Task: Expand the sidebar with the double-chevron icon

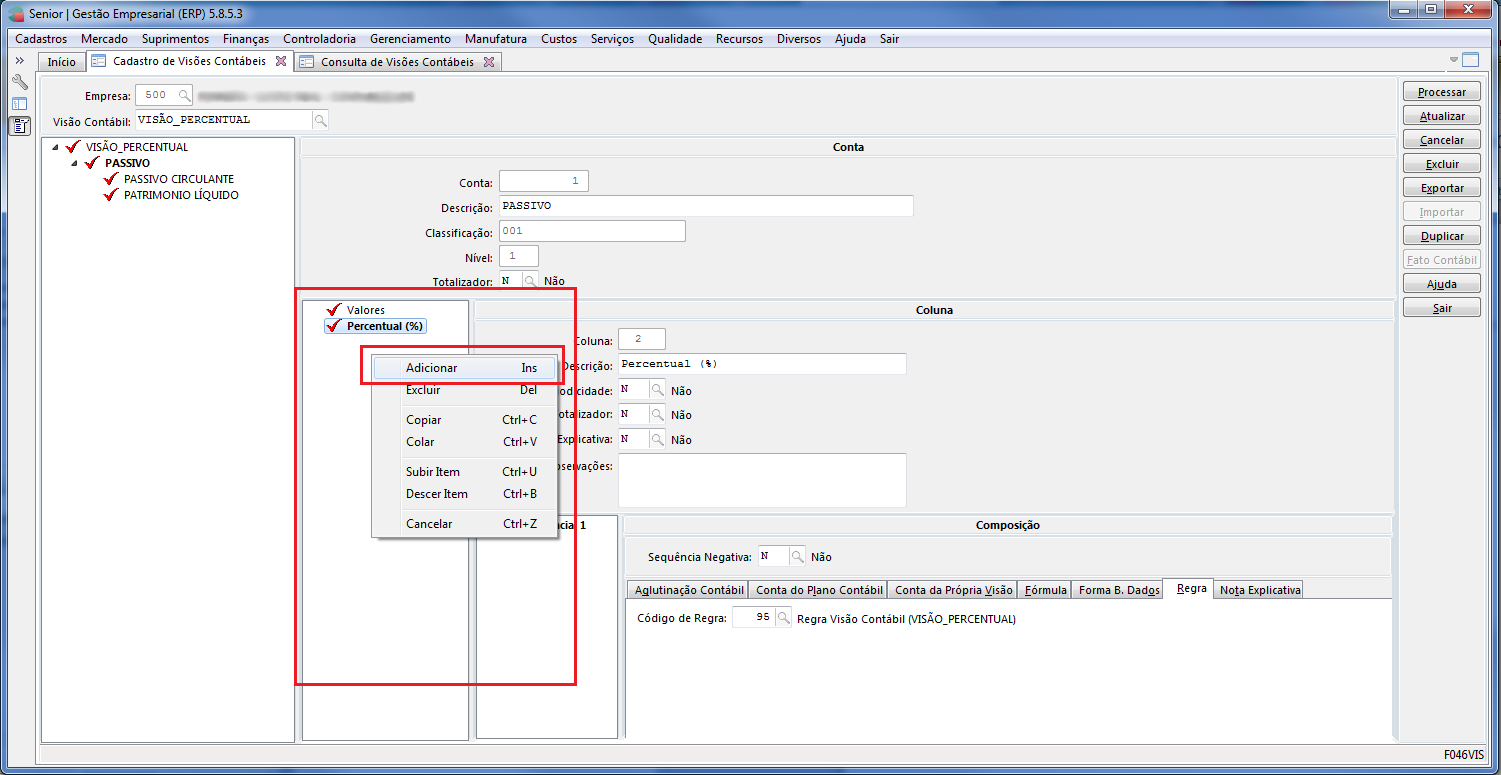Action: point(19,61)
